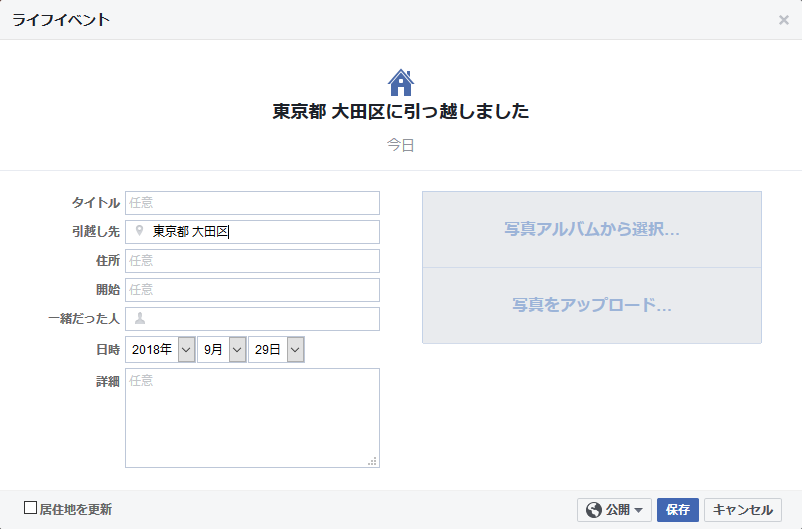The height and width of the screenshot is (529, 802).
Task: Click the blue house life event icon
Action: point(400,83)
